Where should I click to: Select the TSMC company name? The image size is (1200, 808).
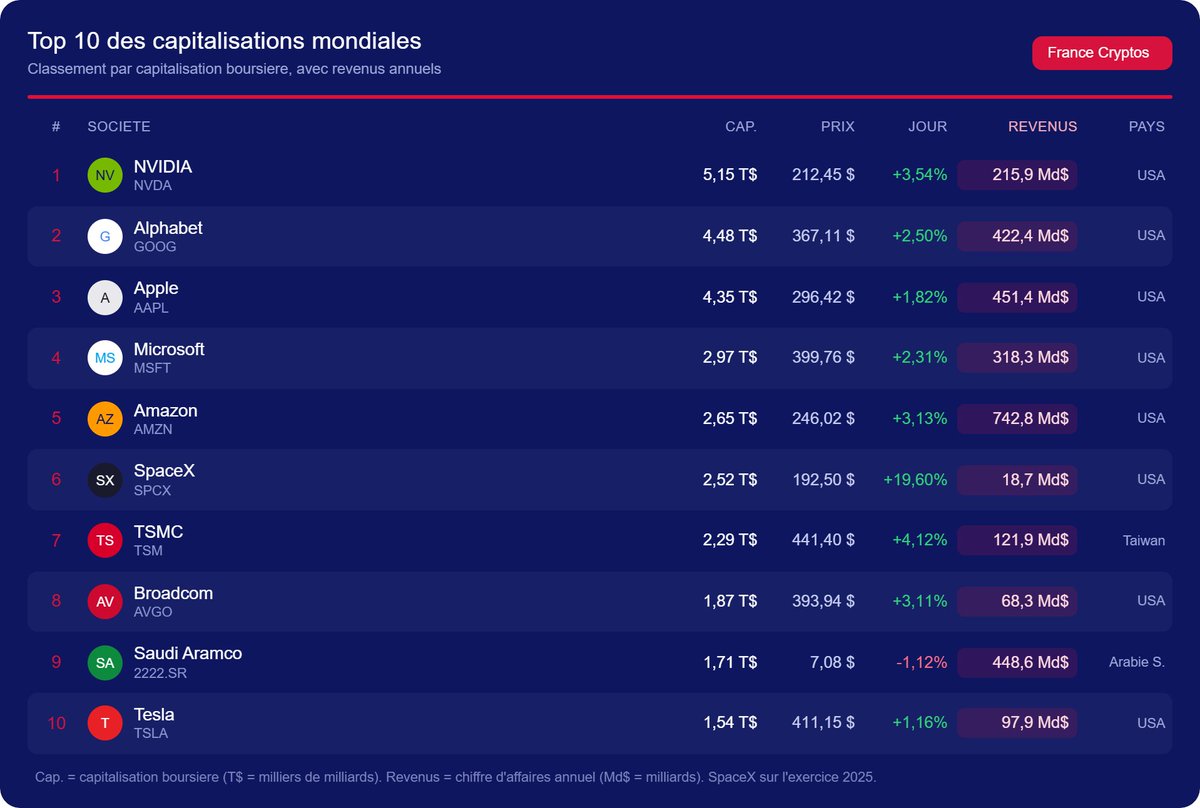(158, 532)
